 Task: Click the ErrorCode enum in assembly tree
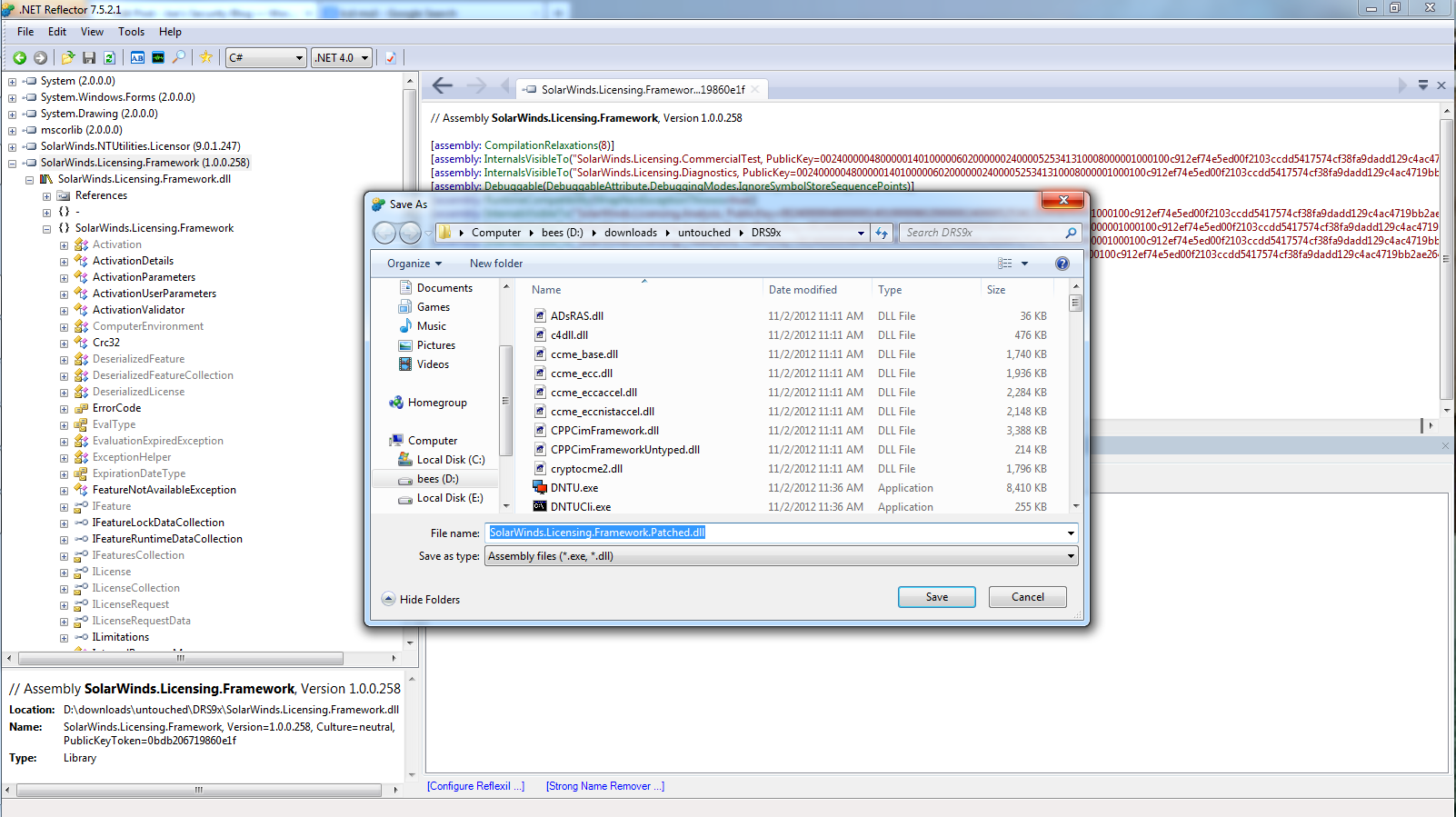point(116,408)
